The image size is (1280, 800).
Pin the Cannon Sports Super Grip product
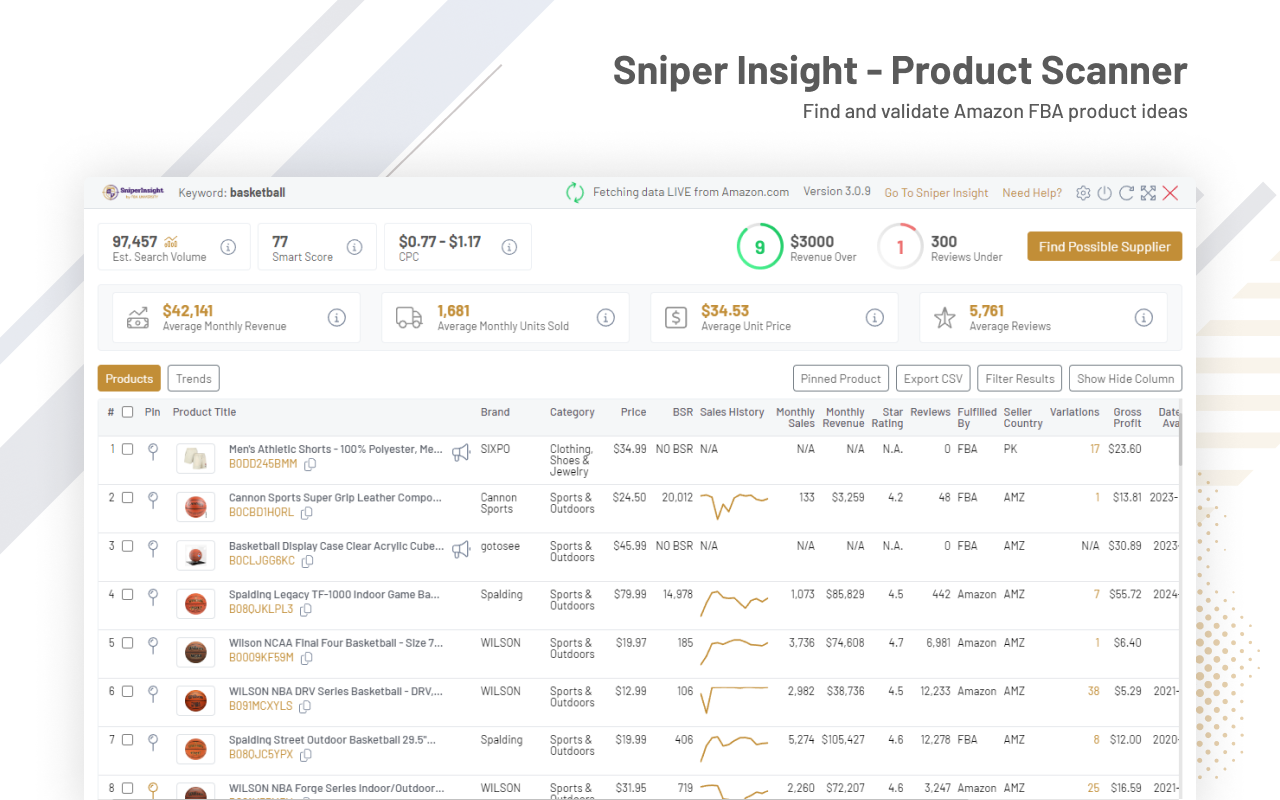point(153,499)
